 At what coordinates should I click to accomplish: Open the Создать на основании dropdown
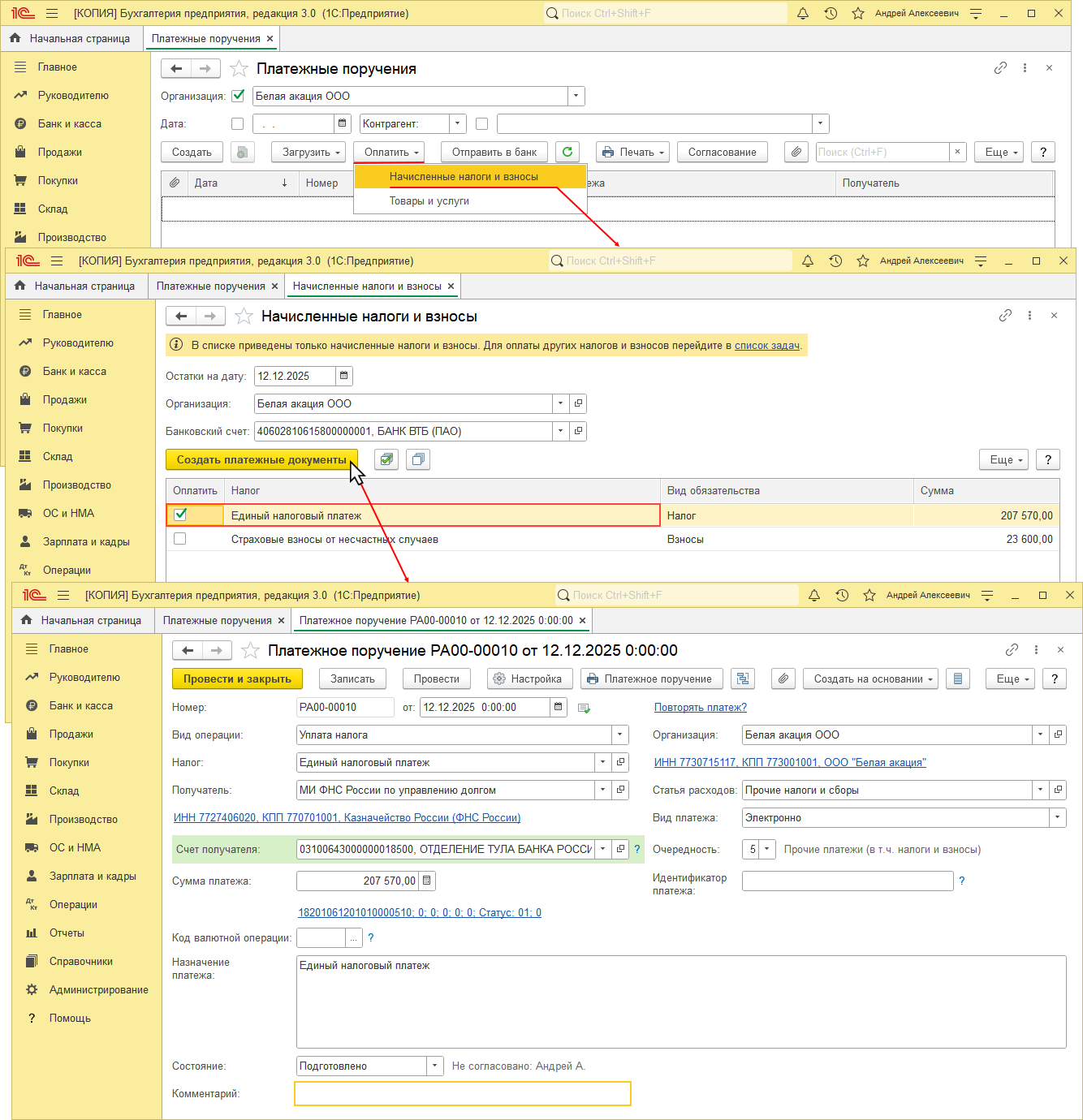point(870,678)
